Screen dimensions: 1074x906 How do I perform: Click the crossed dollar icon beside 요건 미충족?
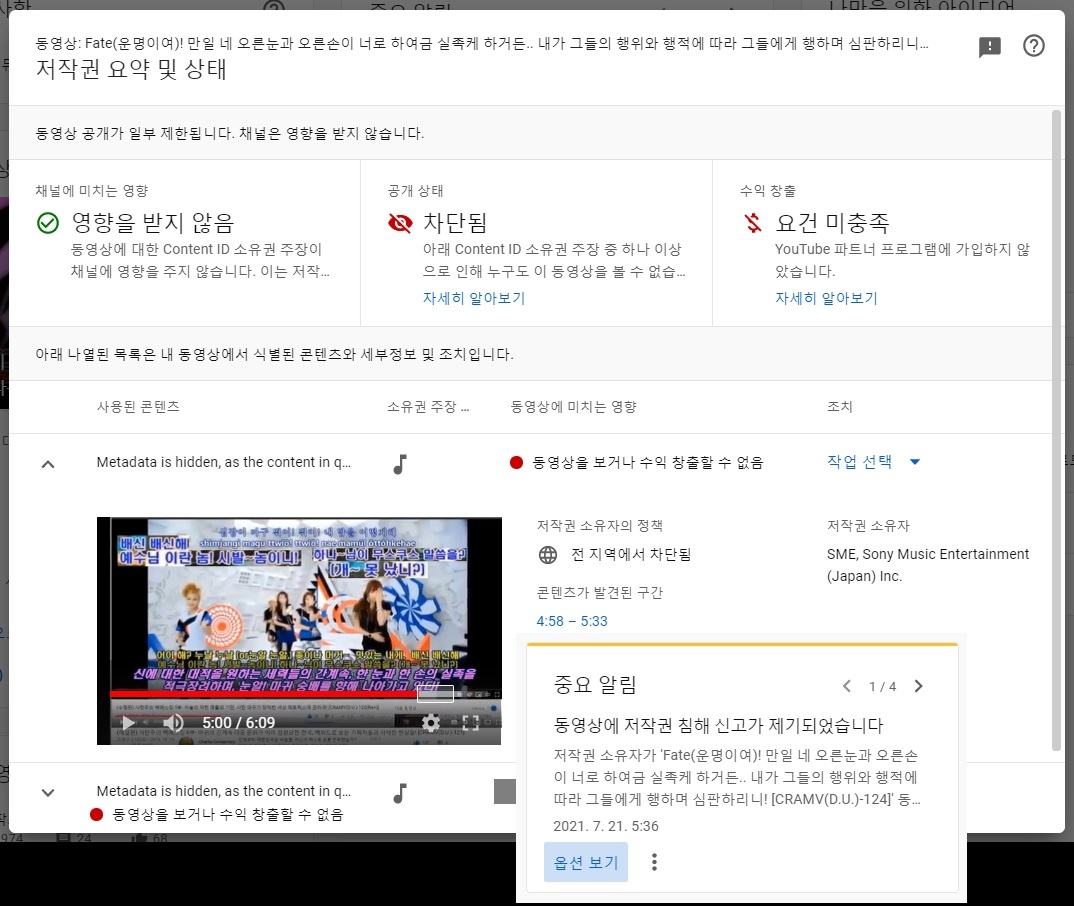point(753,223)
